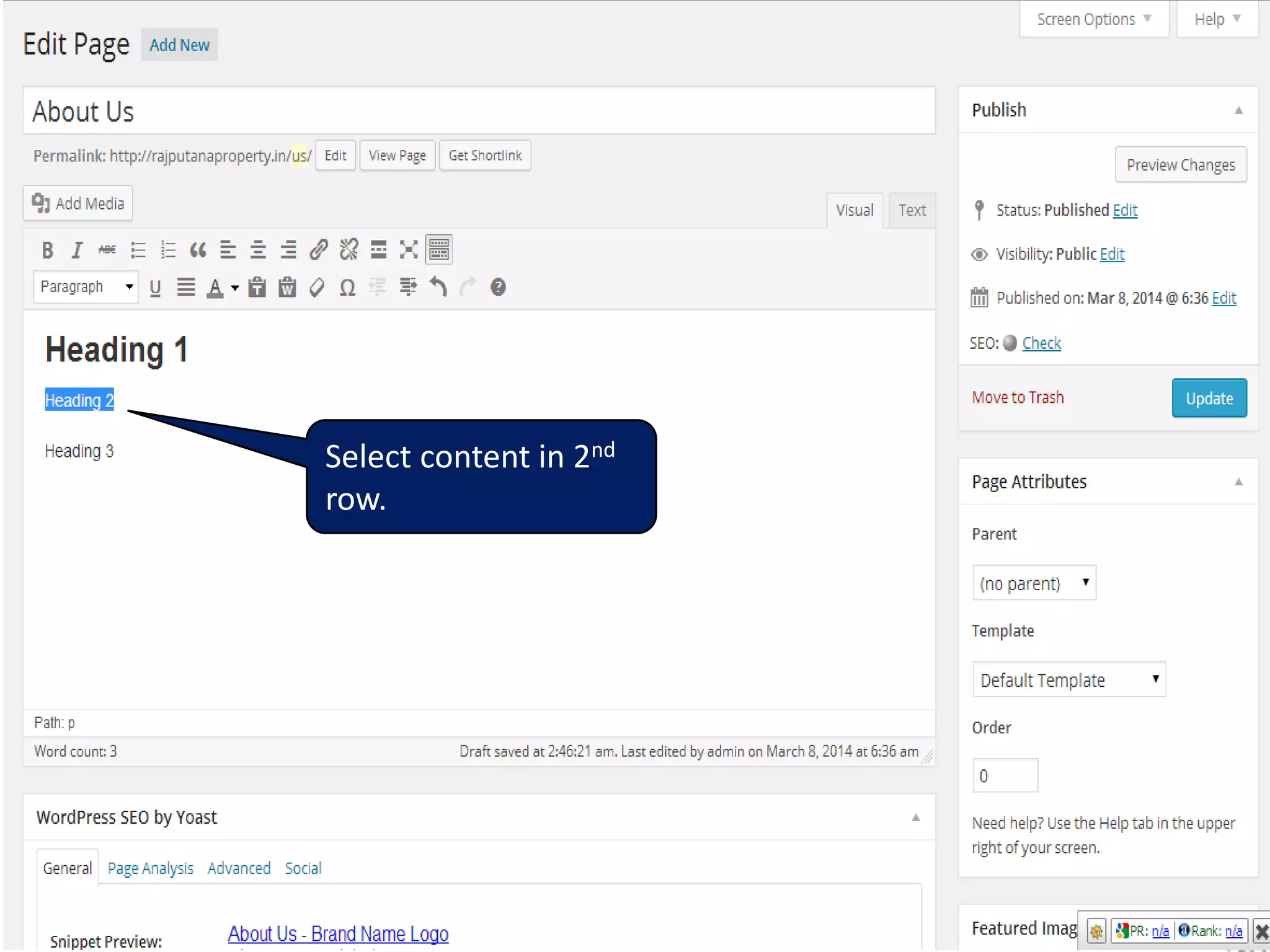Insert the More tag
This screenshot has height=952, width=1270.
click(x=378, y=250)
